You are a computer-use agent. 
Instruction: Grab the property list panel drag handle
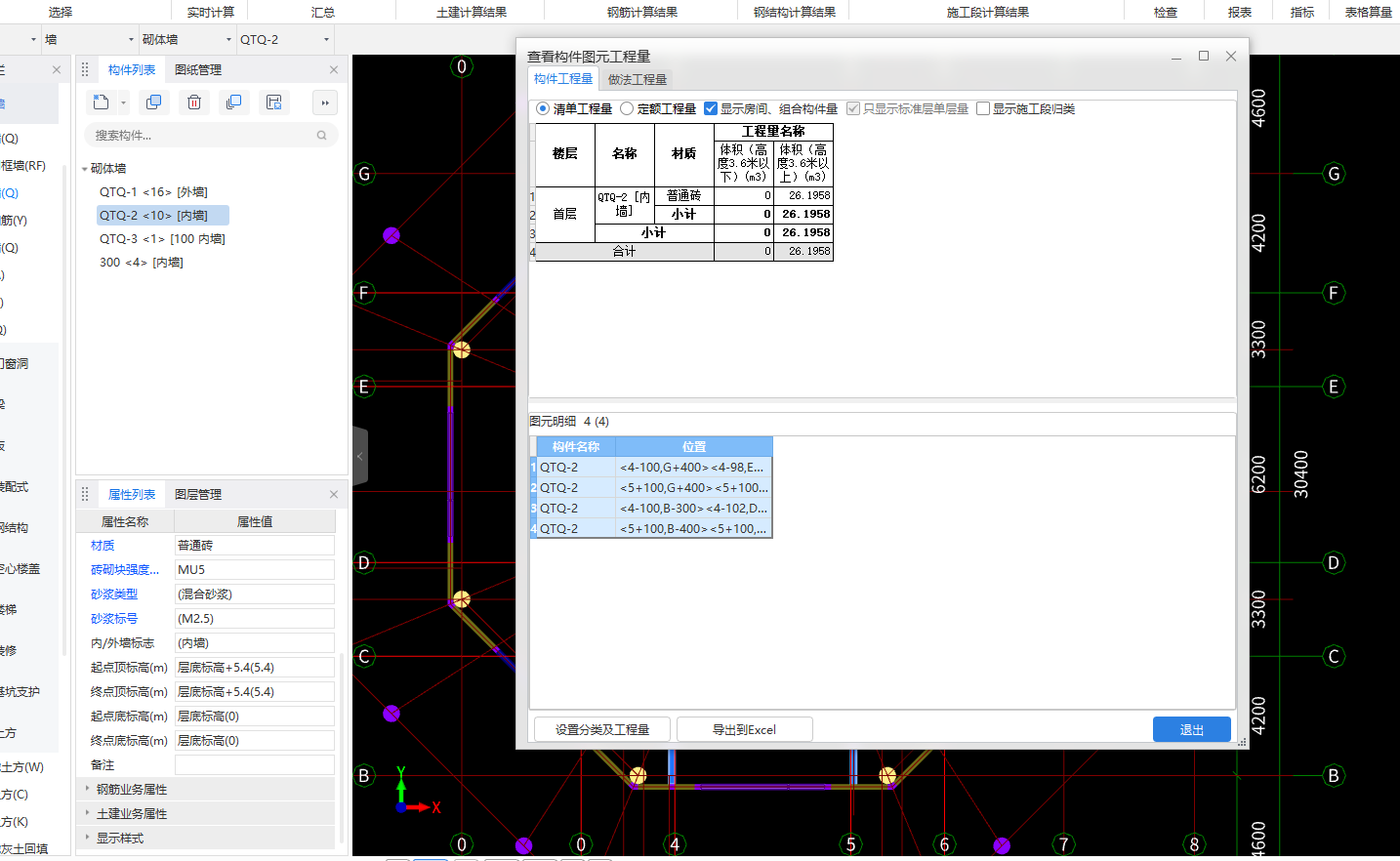(x=85, y=494)
